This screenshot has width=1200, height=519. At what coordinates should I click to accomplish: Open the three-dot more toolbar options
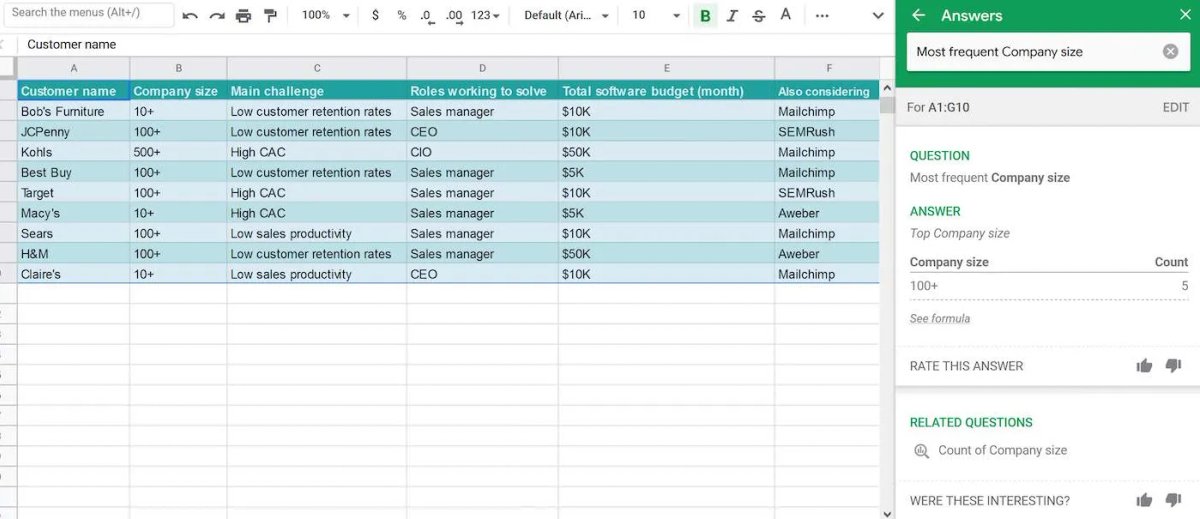(822, 16)
